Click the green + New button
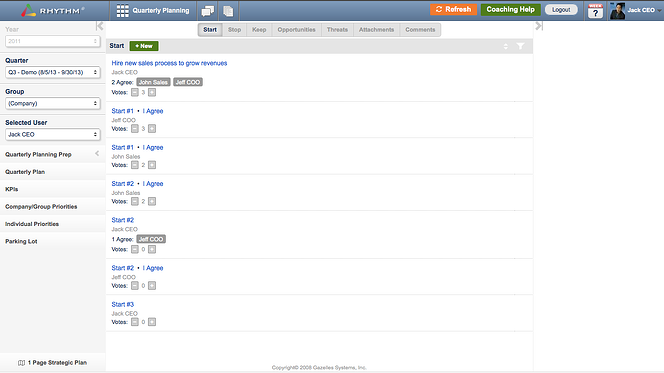Image resolution: width=664 pixels, height=373 pixels. [144, 46]
